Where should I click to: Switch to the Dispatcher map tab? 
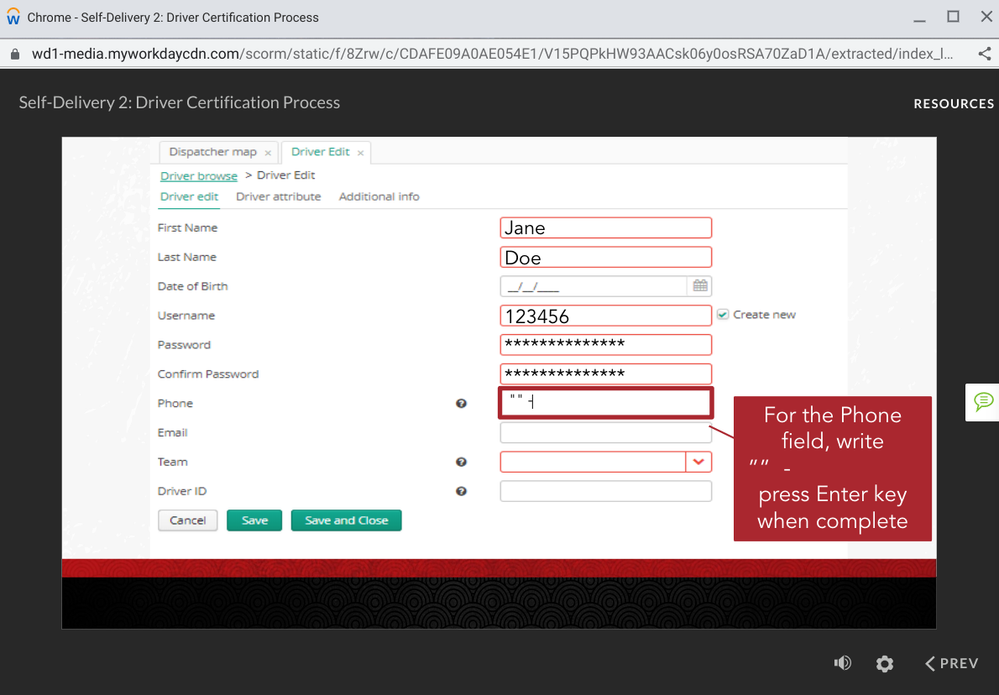pyautogui.click(x=212, y=152)
